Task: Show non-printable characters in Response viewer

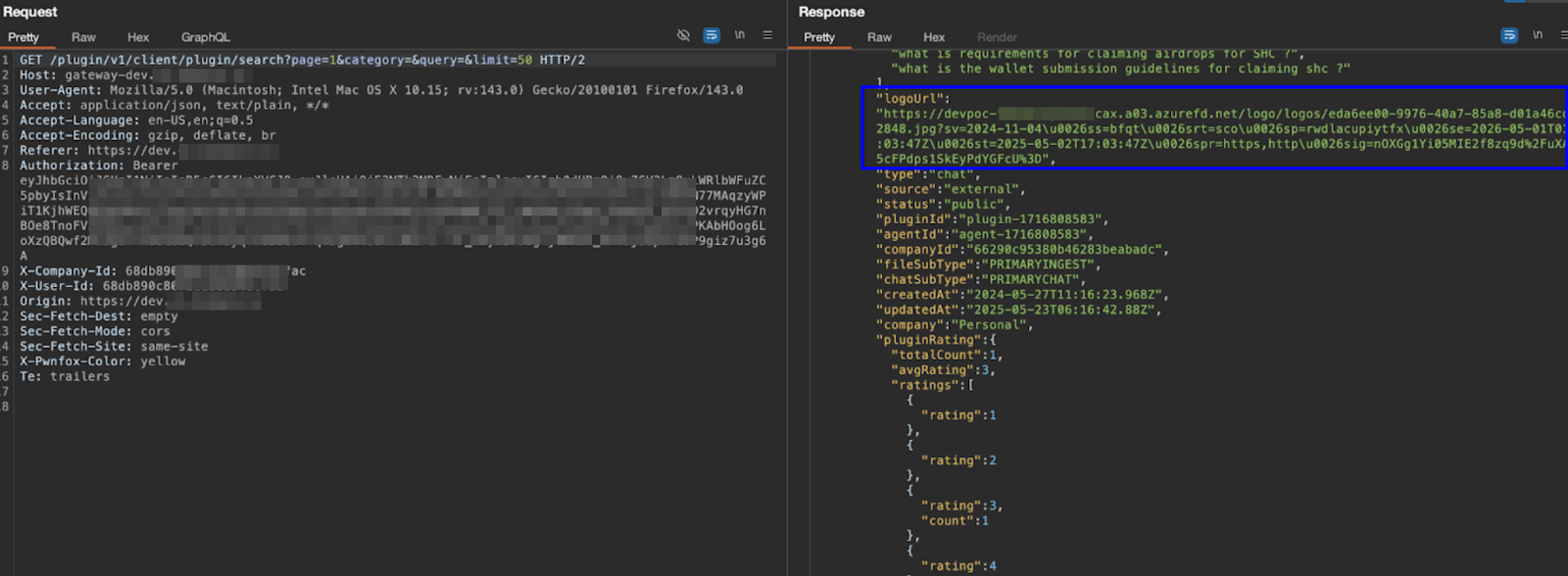Action: click(1538, 35)
